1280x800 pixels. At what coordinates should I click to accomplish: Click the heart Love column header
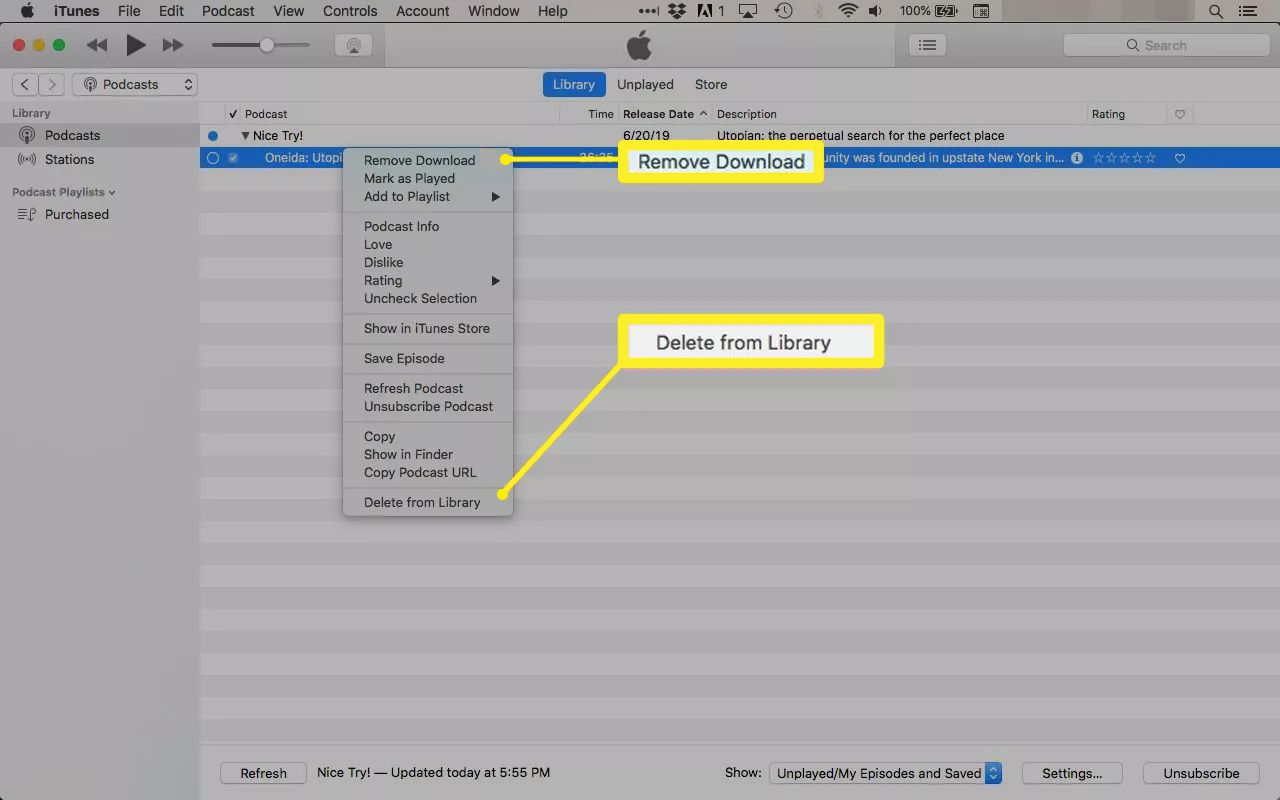[x=1180, y=114]
